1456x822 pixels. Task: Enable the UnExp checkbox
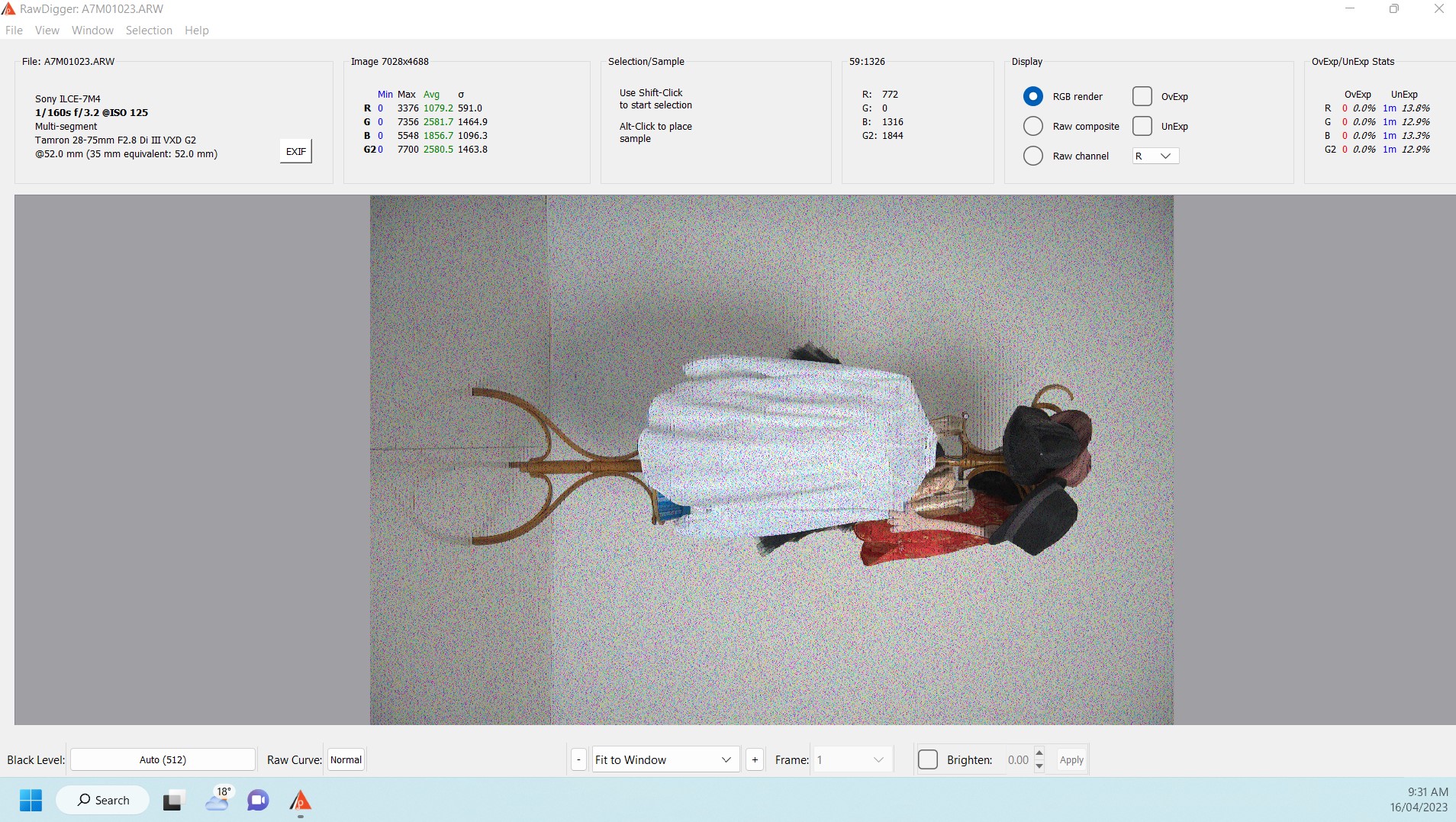click(x=1142, y=126)
